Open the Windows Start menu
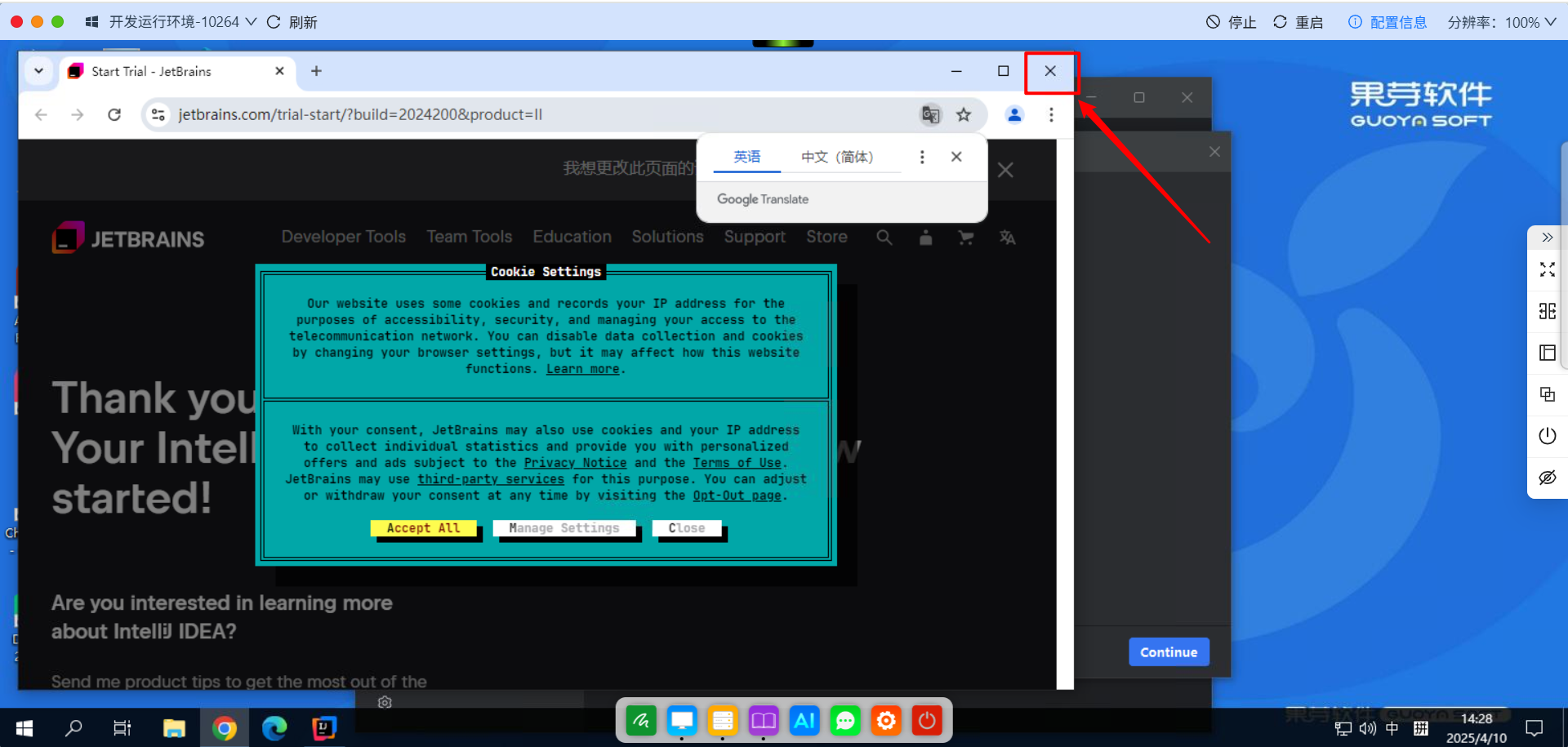The width and height of the screenshot is (1568, 747). coord(24,727)
